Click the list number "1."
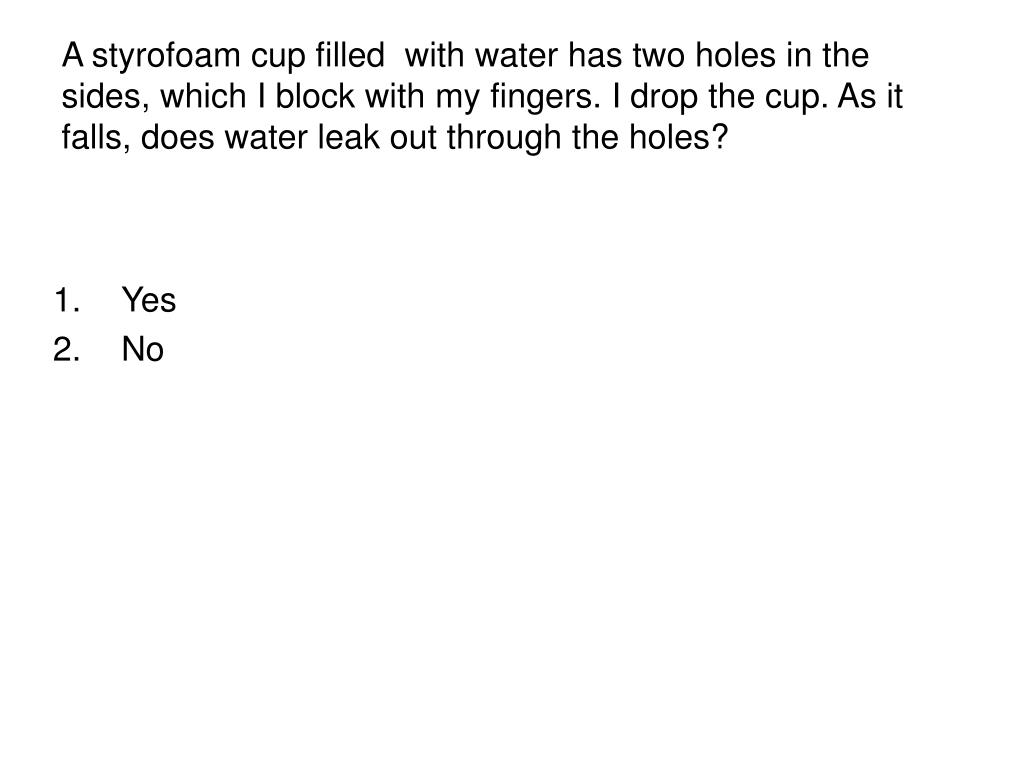 (x=67, y=300)
